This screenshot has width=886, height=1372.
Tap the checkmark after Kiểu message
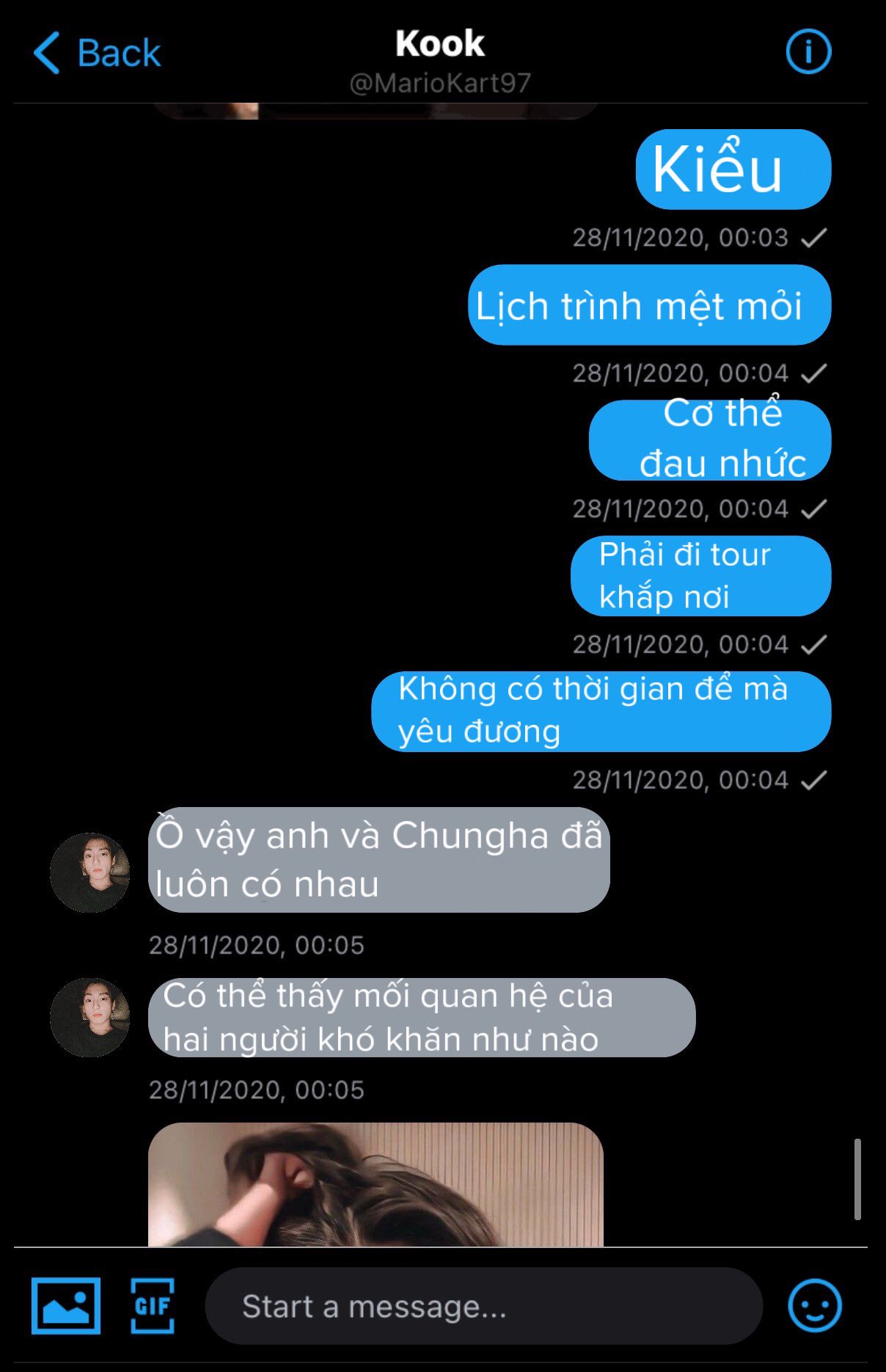813,238
